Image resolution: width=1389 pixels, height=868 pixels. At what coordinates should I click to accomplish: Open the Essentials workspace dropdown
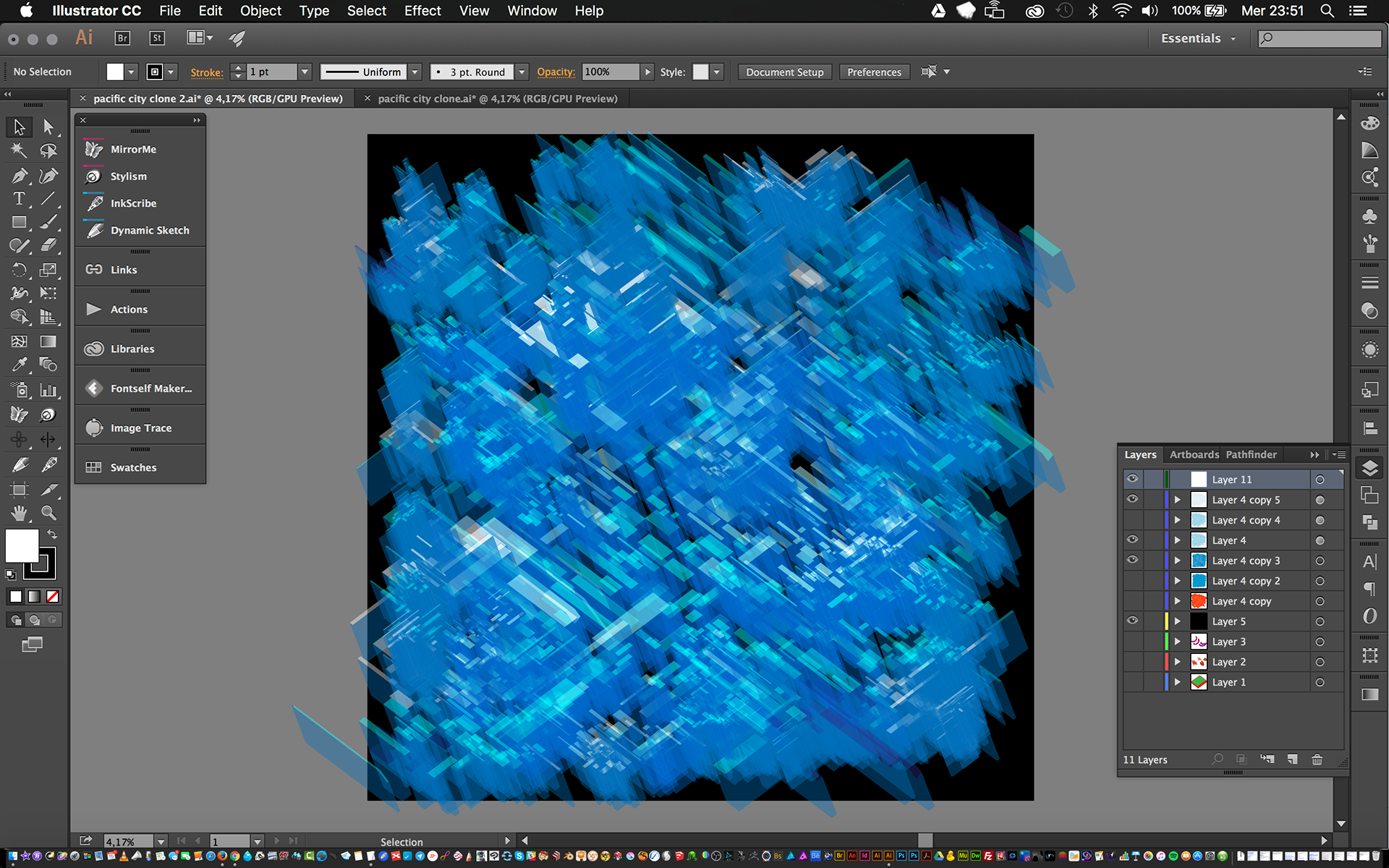(x=1198, y=38)
